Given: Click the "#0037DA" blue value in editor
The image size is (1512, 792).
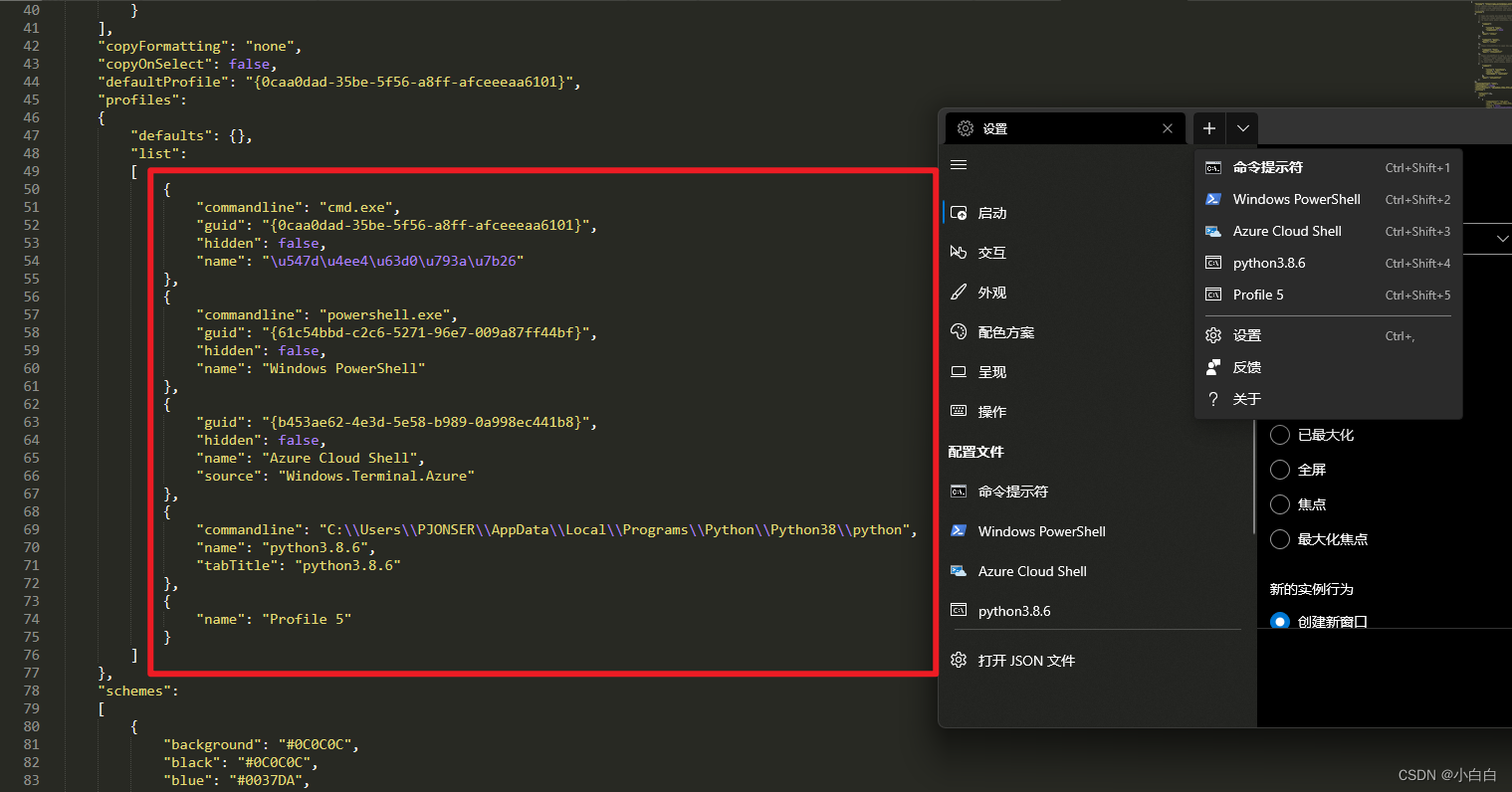Looking at the screenshot, I should tap(266, 780).
